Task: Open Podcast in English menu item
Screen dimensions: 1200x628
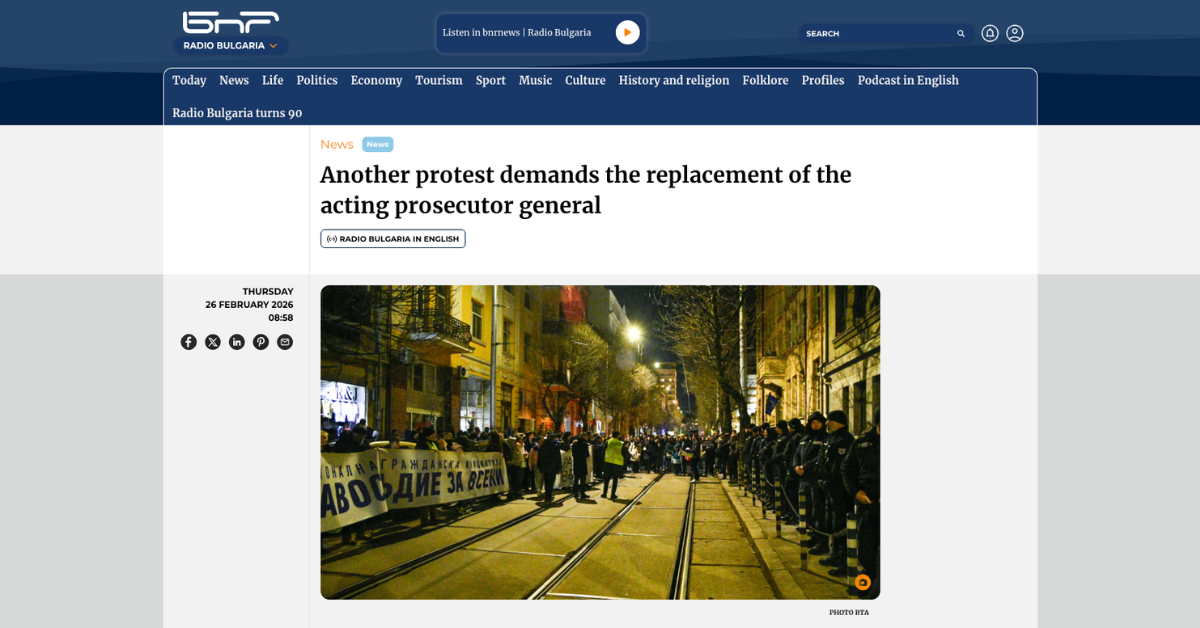Action: [908, 81]
